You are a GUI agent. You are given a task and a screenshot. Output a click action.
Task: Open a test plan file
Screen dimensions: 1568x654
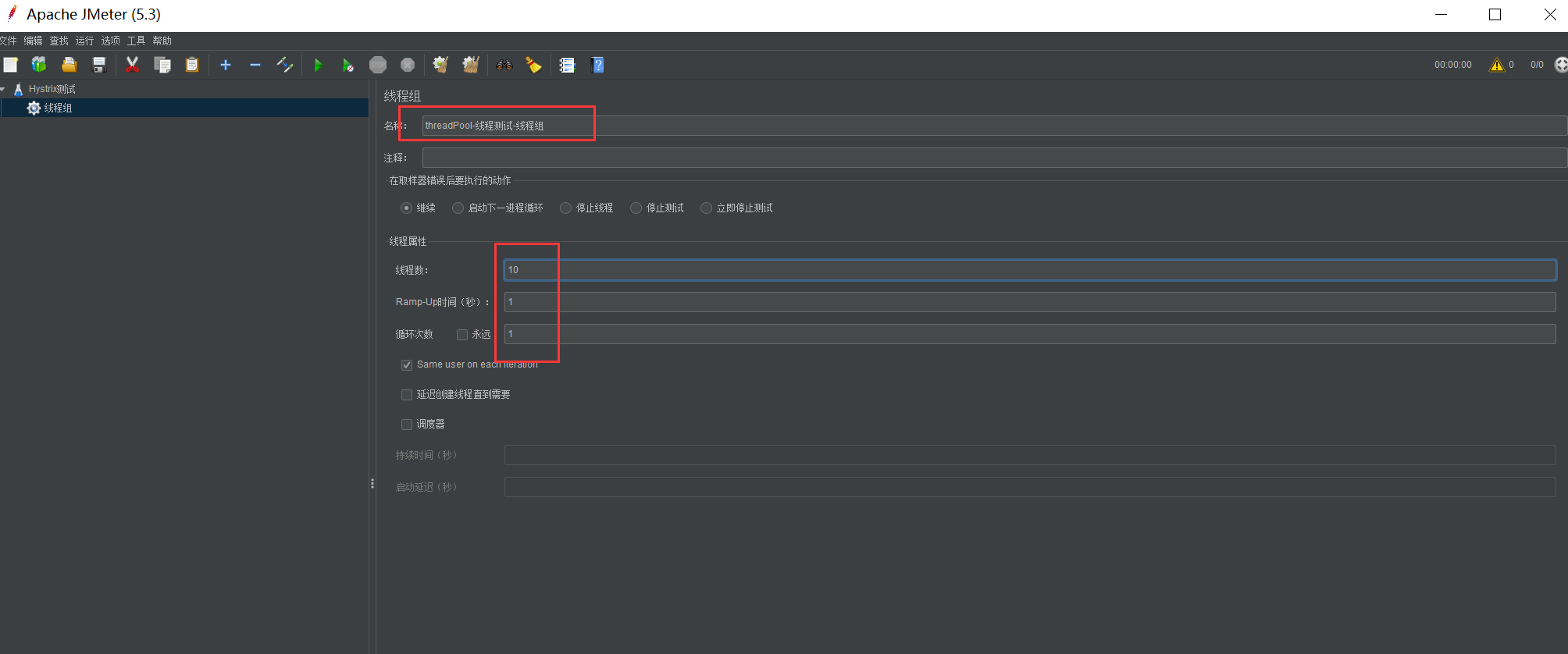point(69,65)
